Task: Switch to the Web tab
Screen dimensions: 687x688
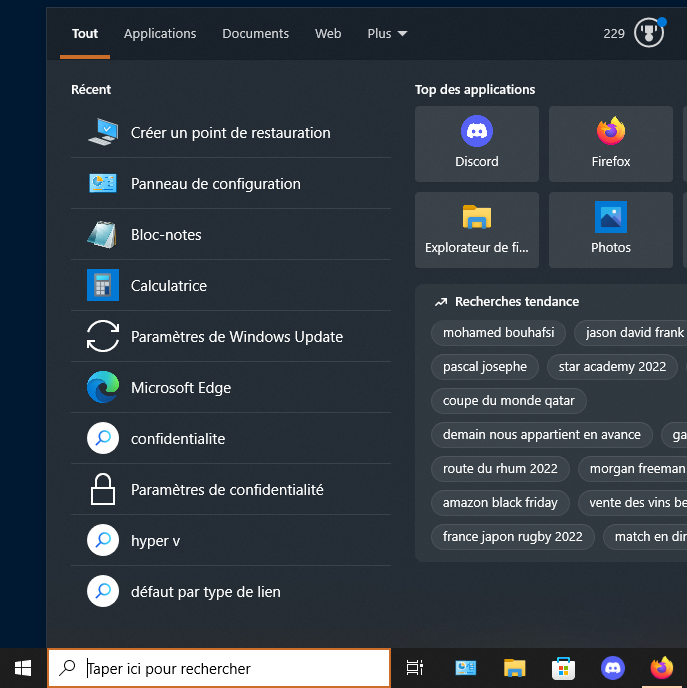Action: click(328, 34)
